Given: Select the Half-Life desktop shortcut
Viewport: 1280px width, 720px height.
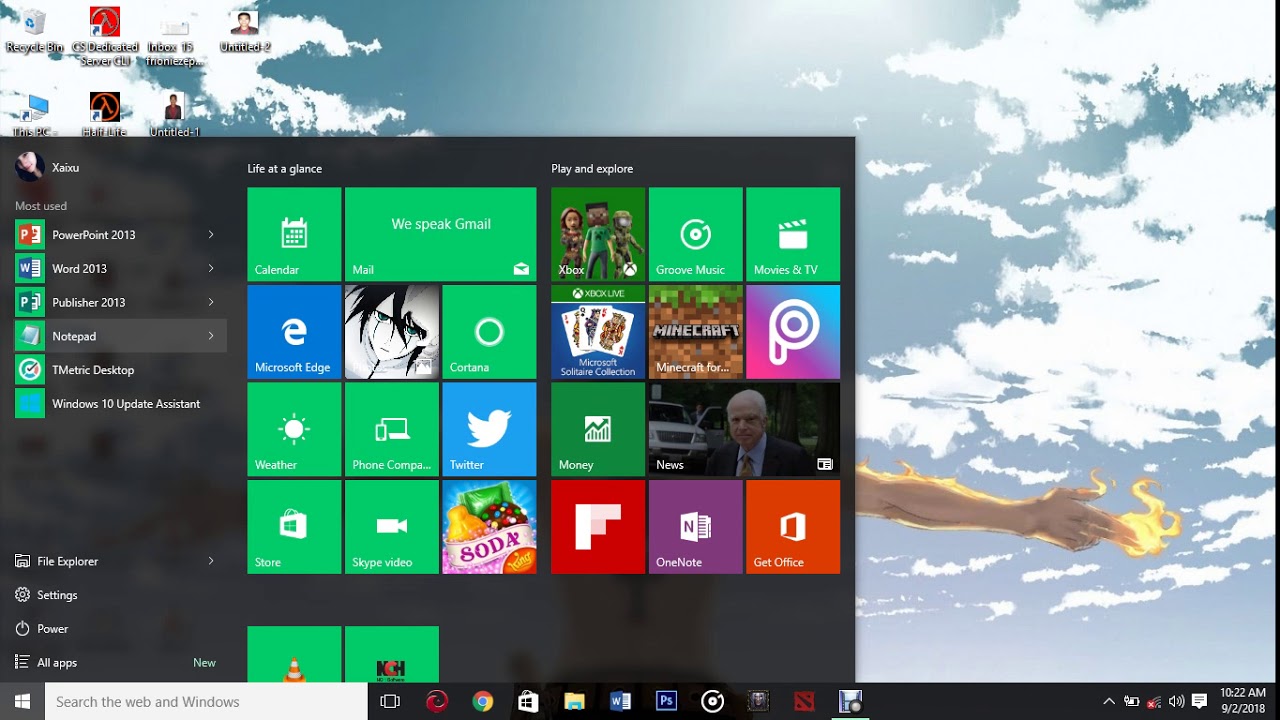Looking at the screenshot, I should coord(104,115).
